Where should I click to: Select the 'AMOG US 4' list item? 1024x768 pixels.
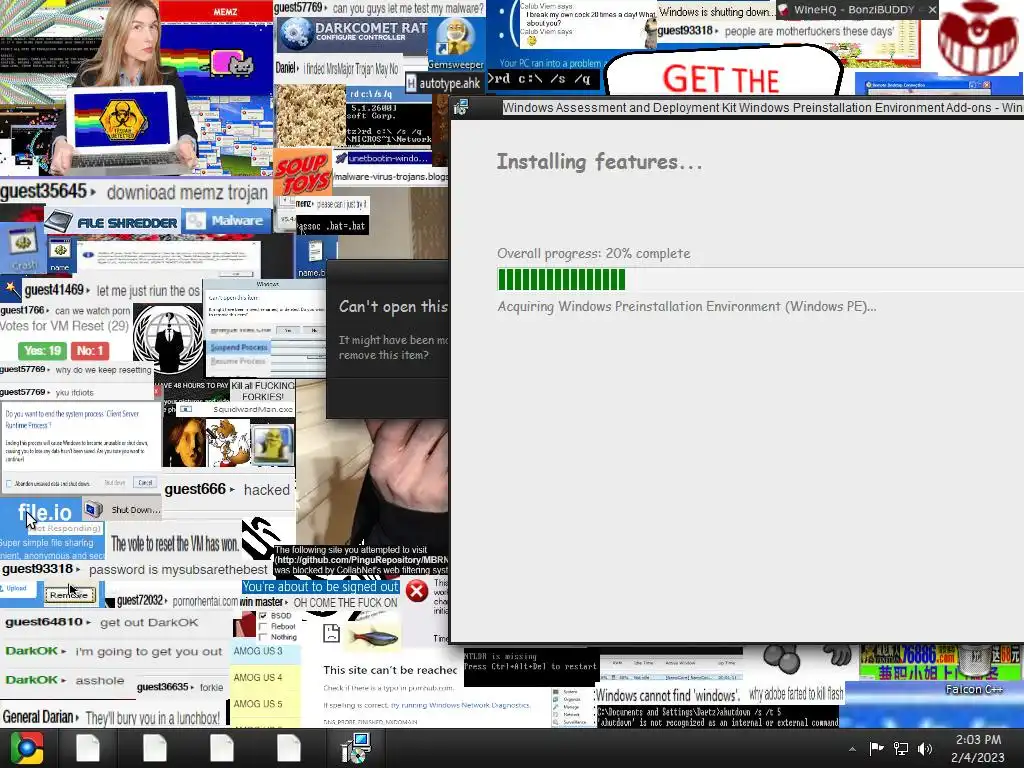(265, 678)
